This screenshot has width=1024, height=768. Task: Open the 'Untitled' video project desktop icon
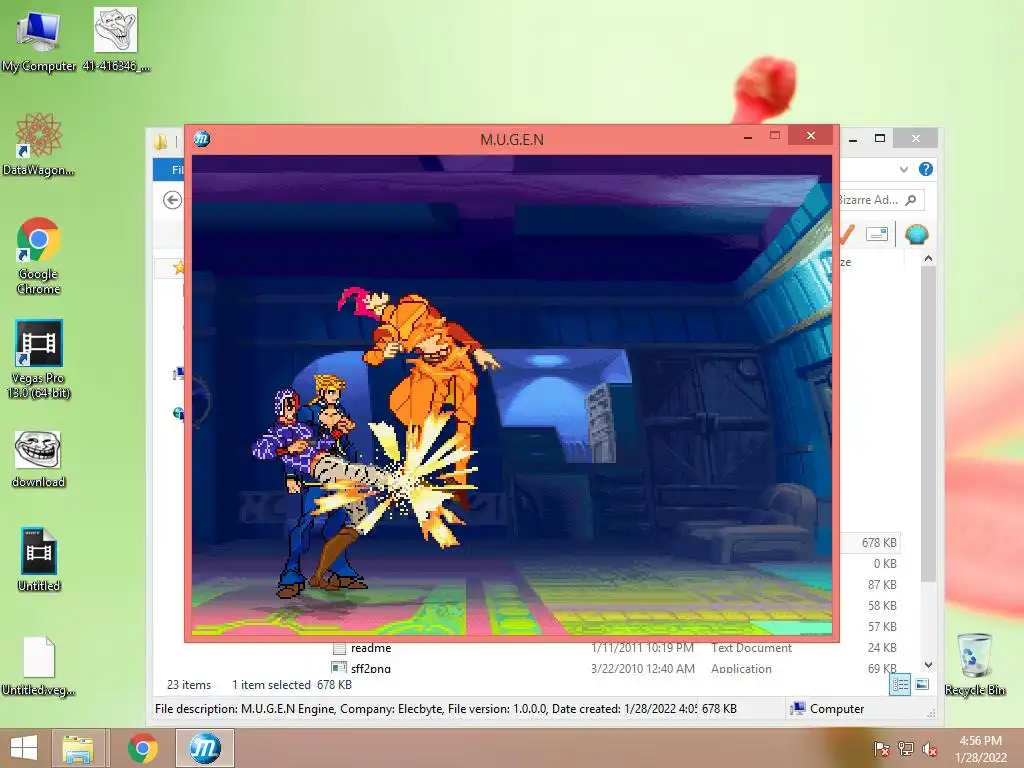coord(38,560)
